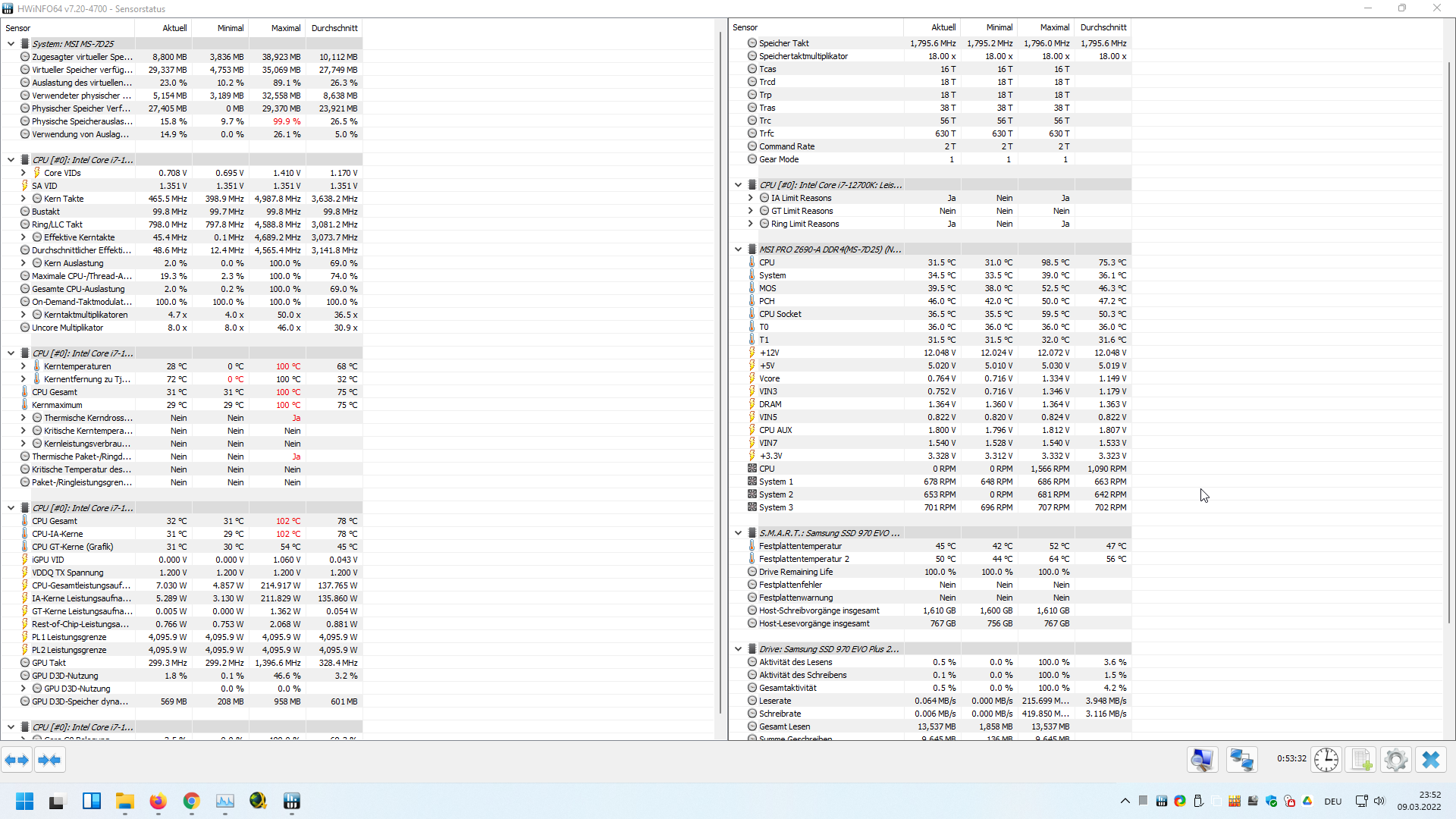Click the expand layout arrows button
Screen dimensions: 1456x819
coord(17,760)
